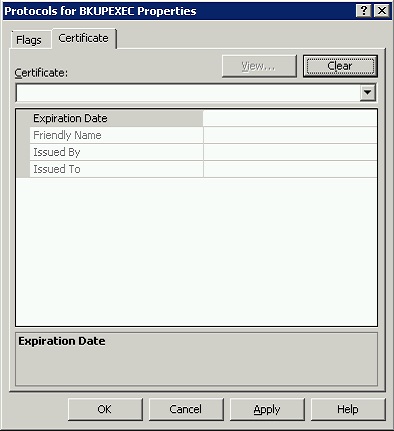Click the Expiration Date value cell
Screen dimensions: 394x431
pos(290,118)
